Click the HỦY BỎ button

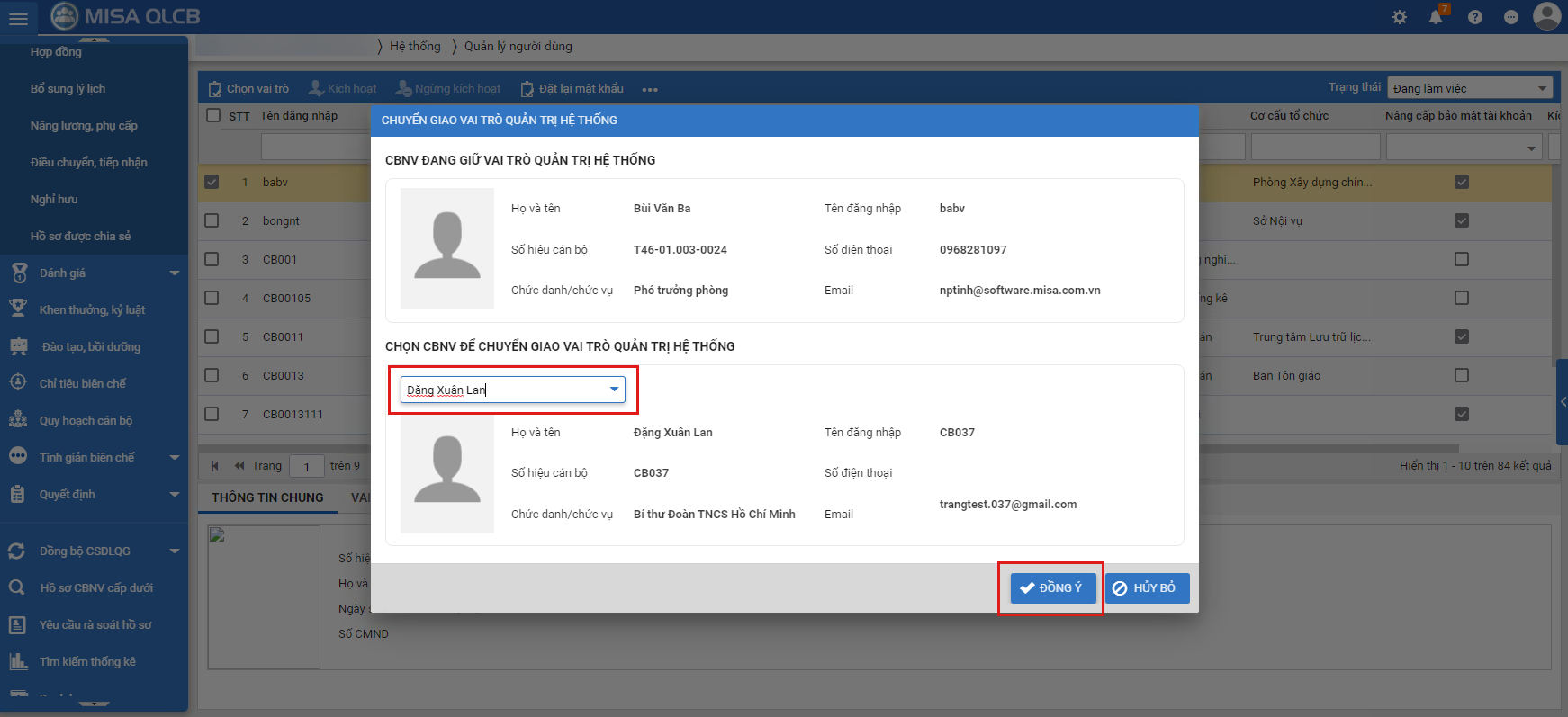coord(1147,588)
